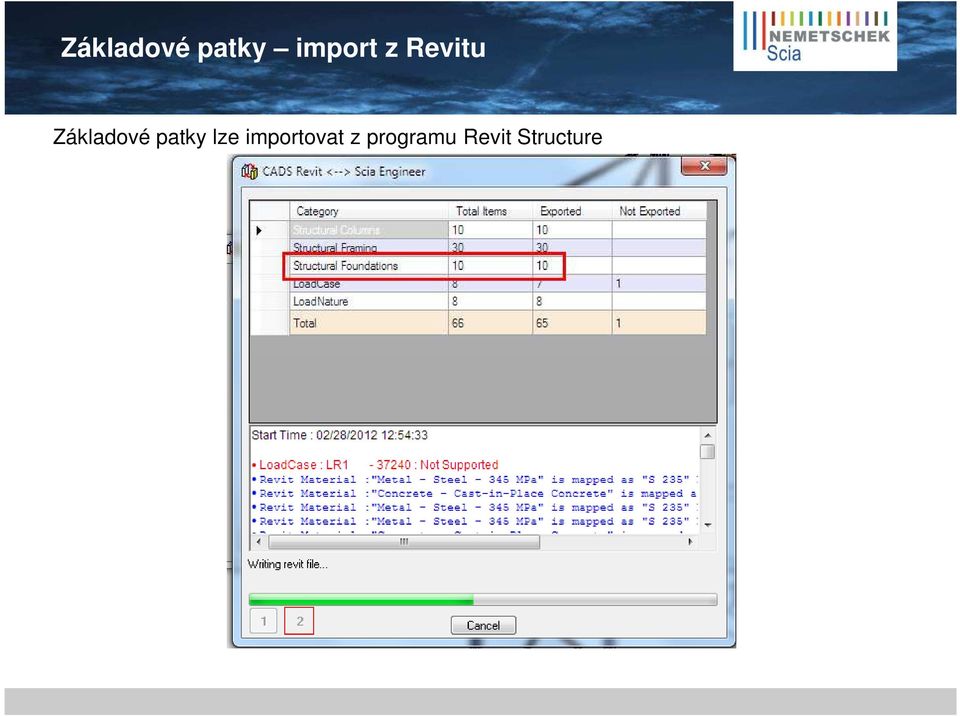Click the Exported column header

(x=572, y=211)
